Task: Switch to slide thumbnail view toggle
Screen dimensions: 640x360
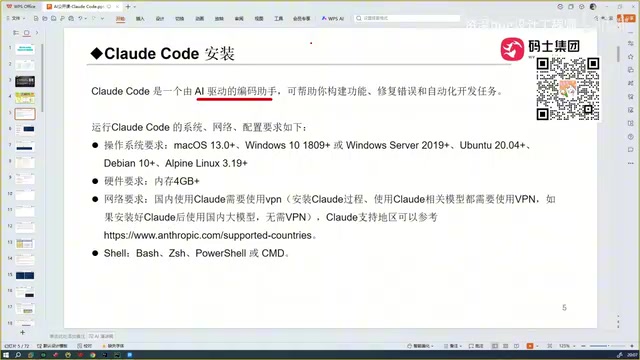Action: click(27, 33)
